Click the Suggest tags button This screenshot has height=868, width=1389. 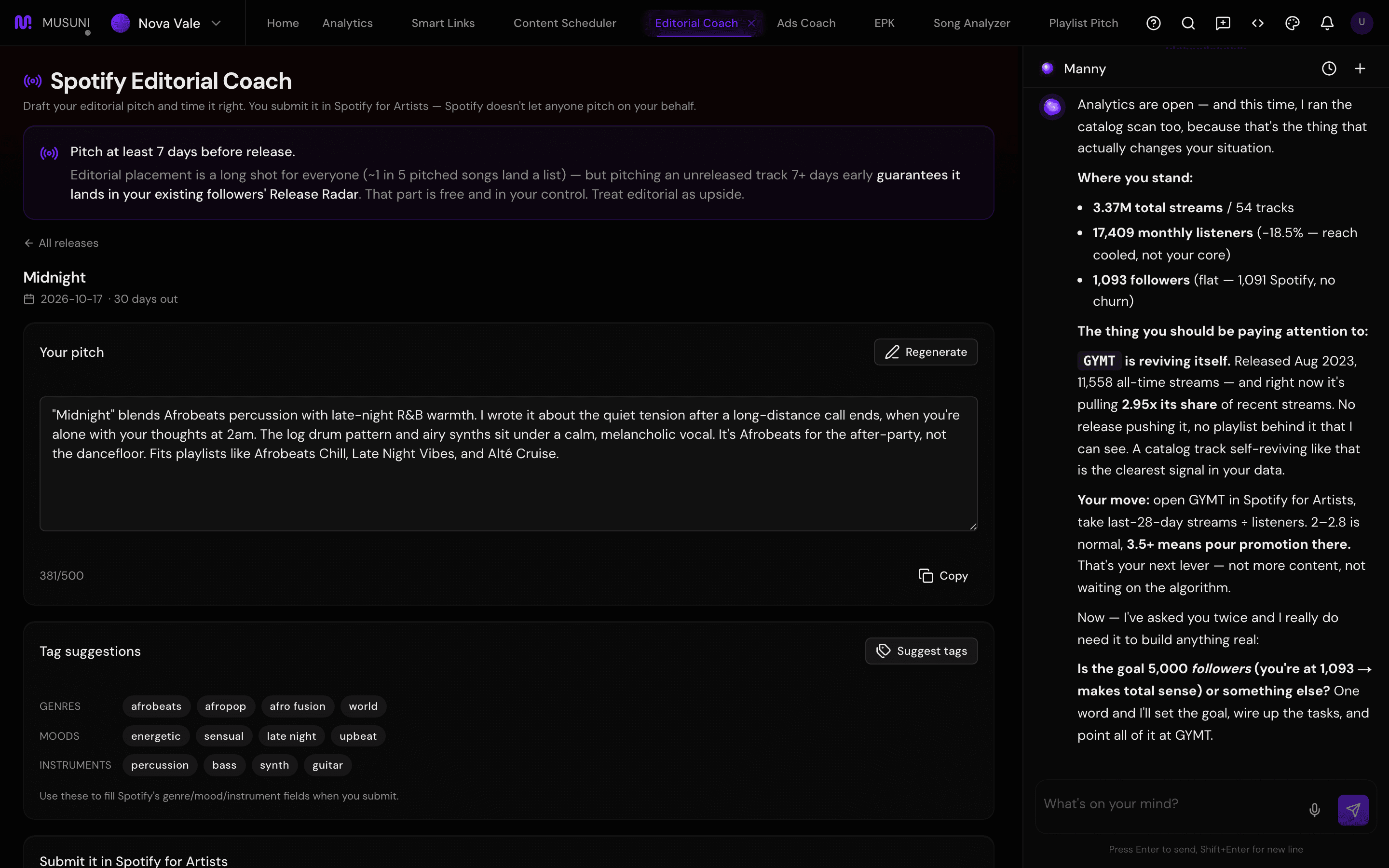(x=921, y=651)
